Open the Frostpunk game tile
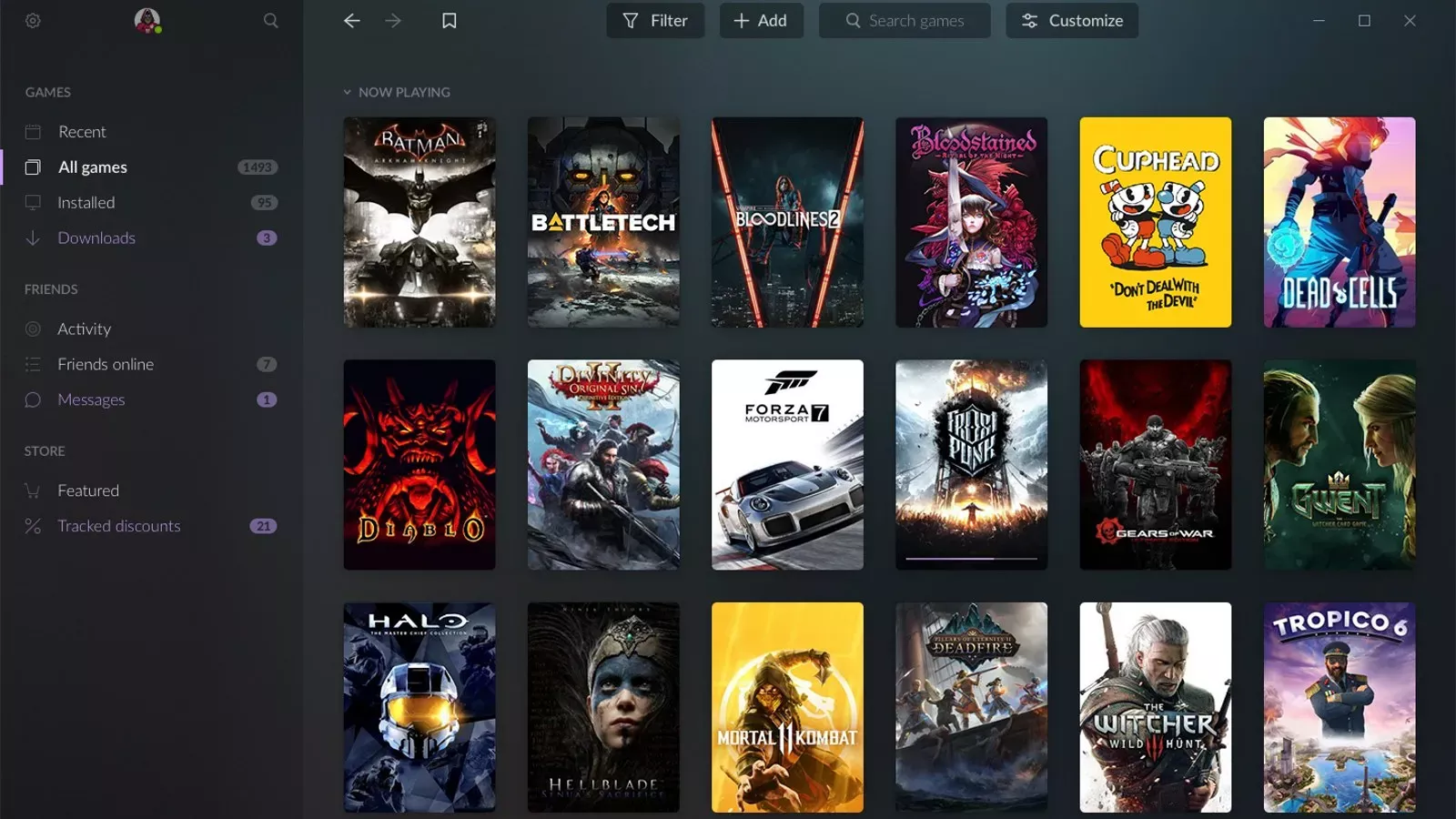 [x=971, y=465]
